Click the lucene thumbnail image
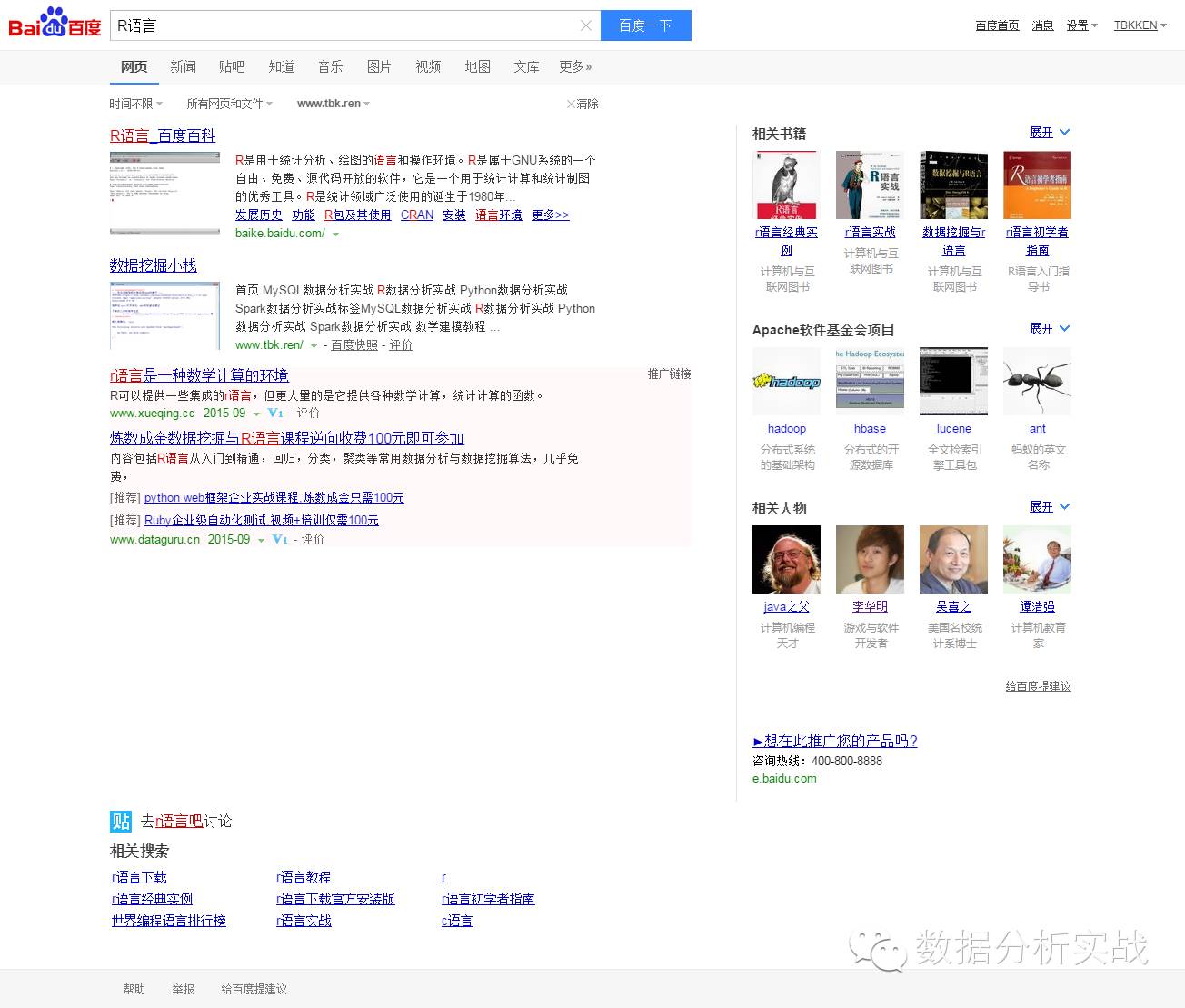The height and width of the screenshot is (1008, 1185). click(954, 381)
